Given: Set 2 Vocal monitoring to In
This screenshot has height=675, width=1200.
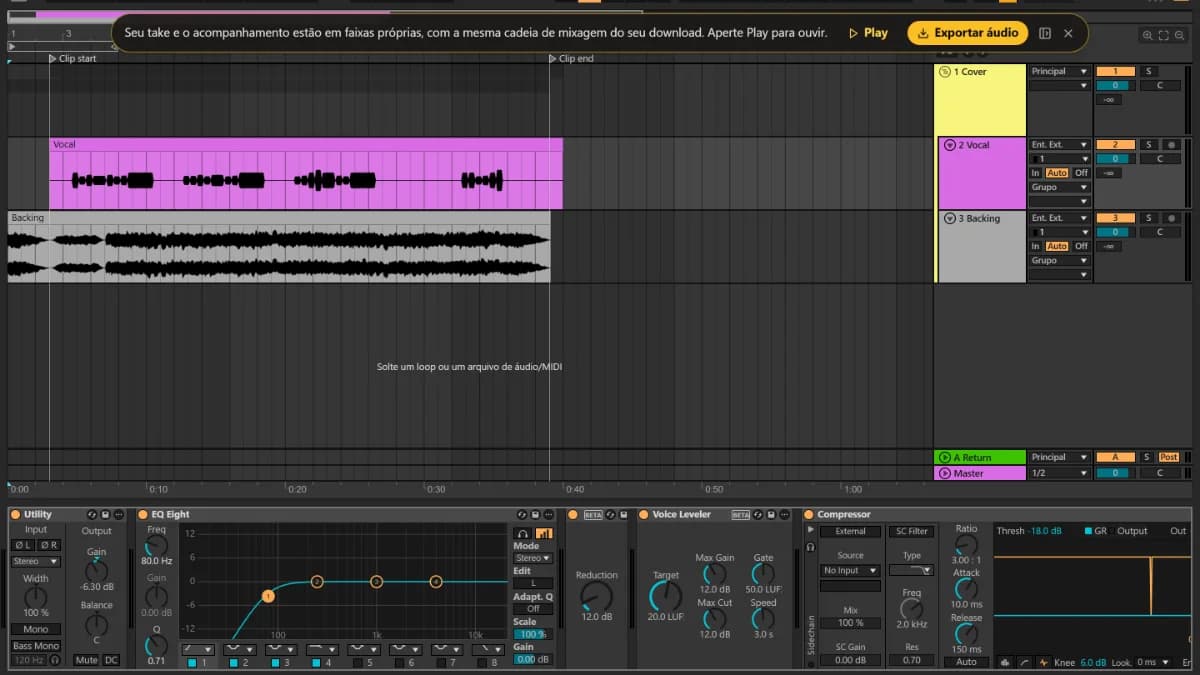Looking at the screenshot, I should [x=1036, y=173].
